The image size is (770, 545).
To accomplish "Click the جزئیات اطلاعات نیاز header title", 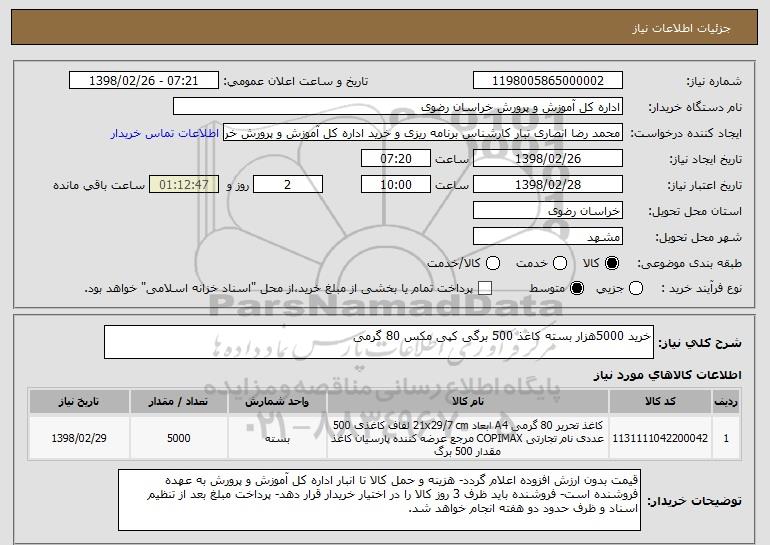I will click(681, 28).
